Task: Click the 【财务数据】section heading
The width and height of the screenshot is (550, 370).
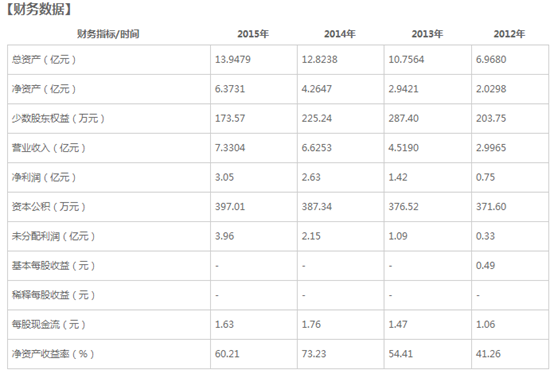Action: (39, 9)
